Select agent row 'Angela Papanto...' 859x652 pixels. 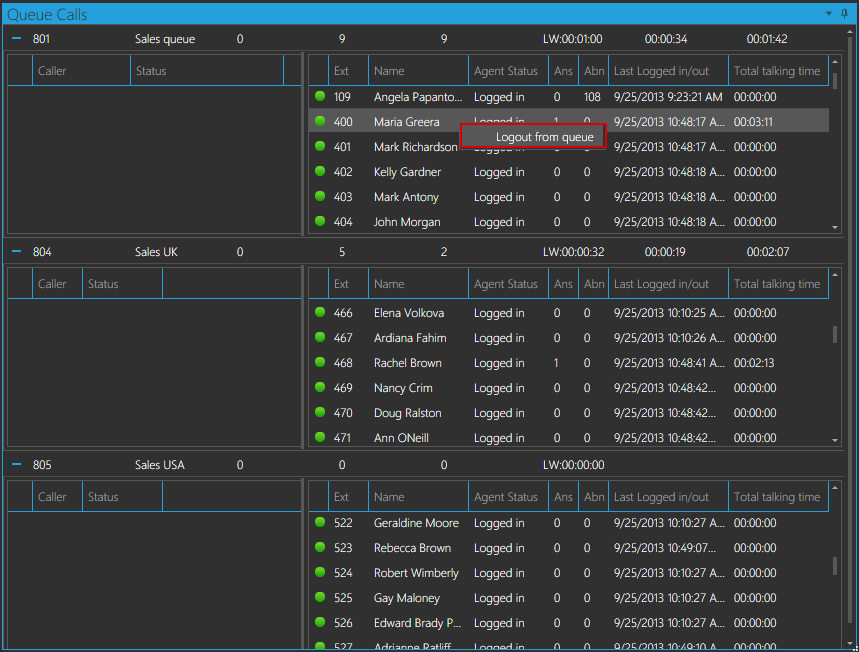point(568,97)
